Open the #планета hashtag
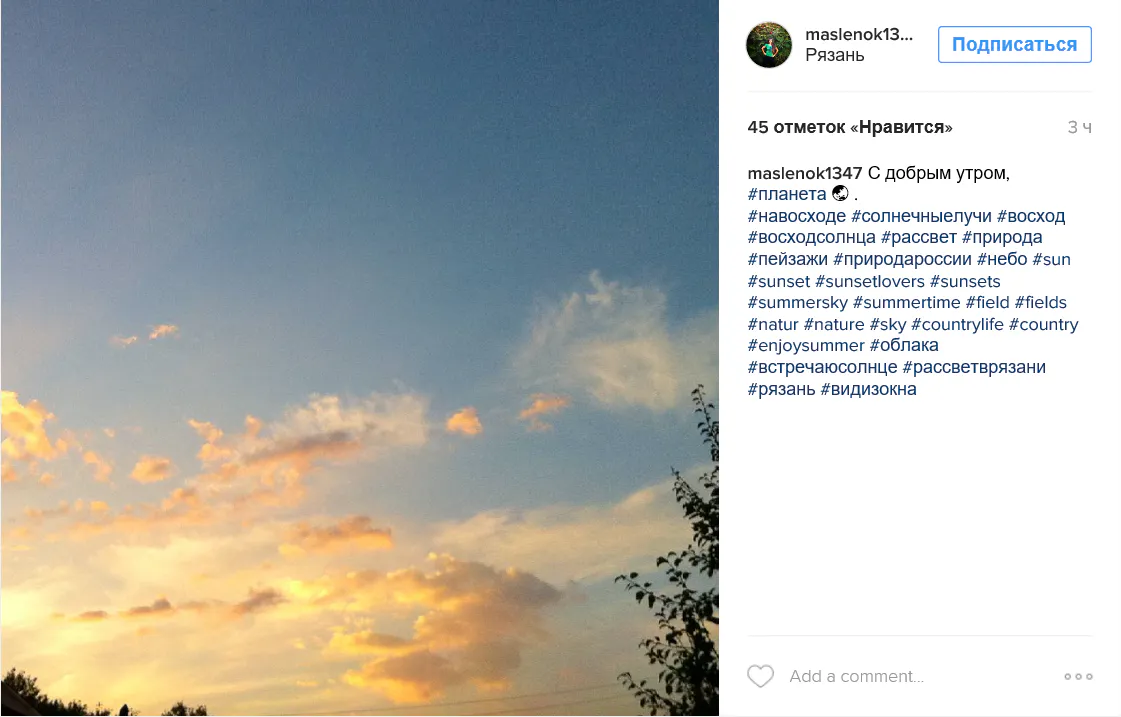Screen dimensions: 1121x717 [x=786, y=194]
